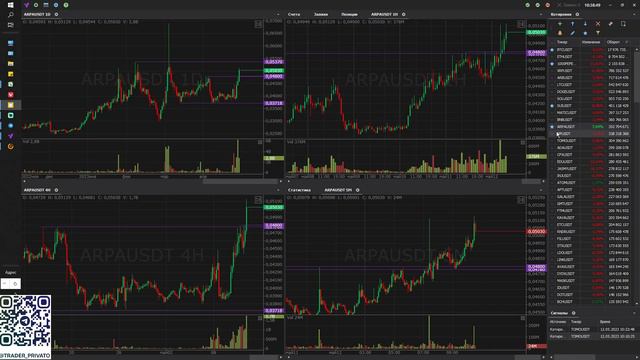The image size is (640, 360).
Task: Select the ETHUSDT row in quotes
Action: 592,57
